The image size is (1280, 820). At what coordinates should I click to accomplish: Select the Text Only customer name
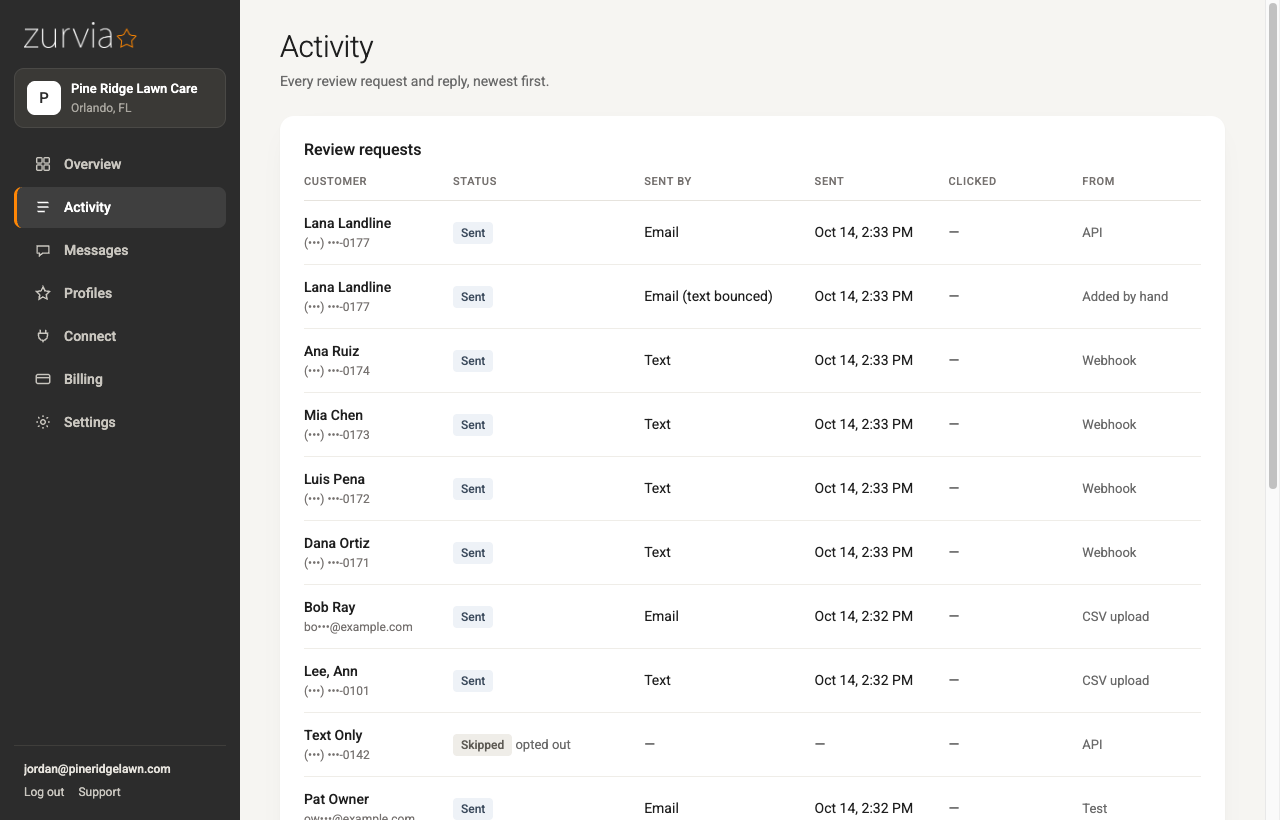click(333, 735)
